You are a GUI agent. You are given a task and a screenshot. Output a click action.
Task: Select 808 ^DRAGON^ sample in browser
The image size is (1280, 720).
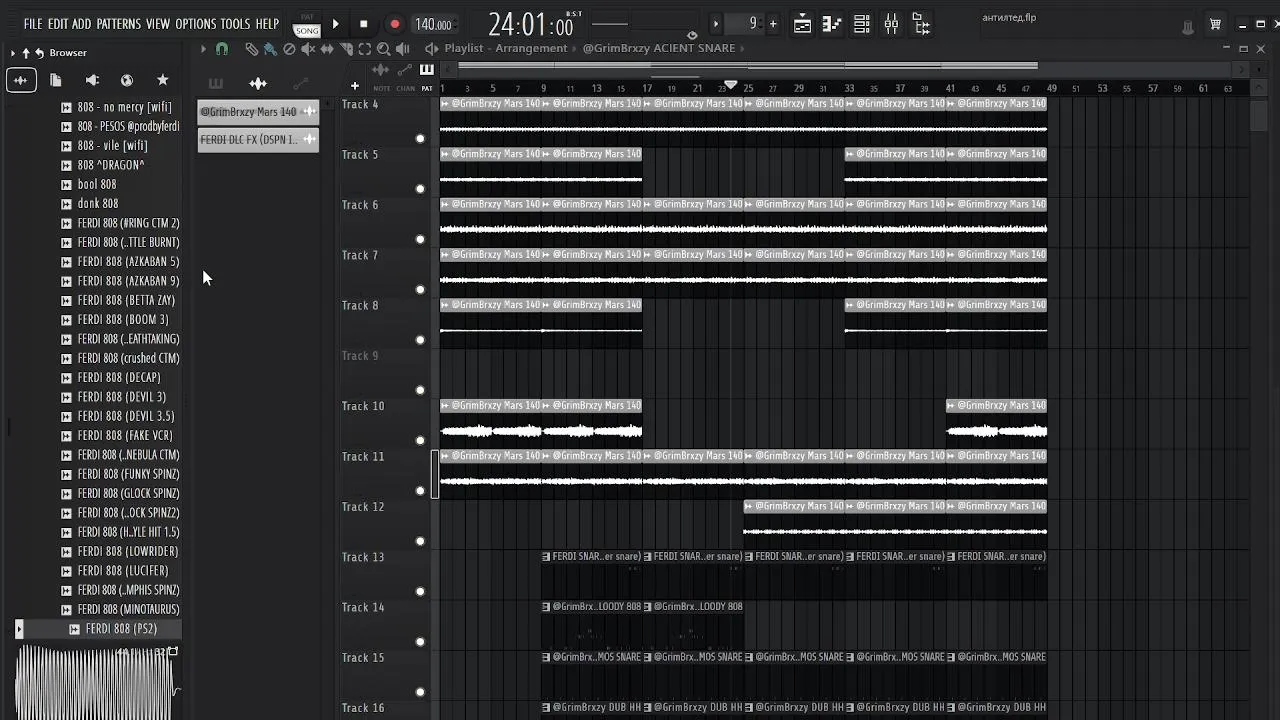click(111, 165)
